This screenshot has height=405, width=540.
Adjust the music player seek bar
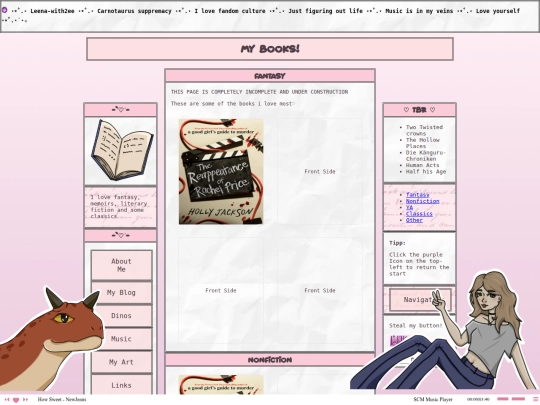pyautogui.click(x=502, y=399)
